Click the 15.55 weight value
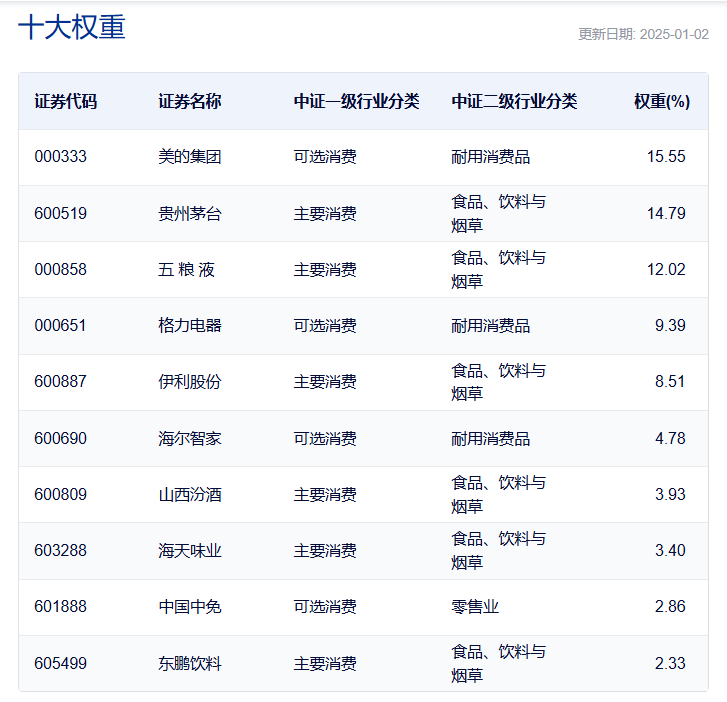The image size is (727, 702). 666,157
